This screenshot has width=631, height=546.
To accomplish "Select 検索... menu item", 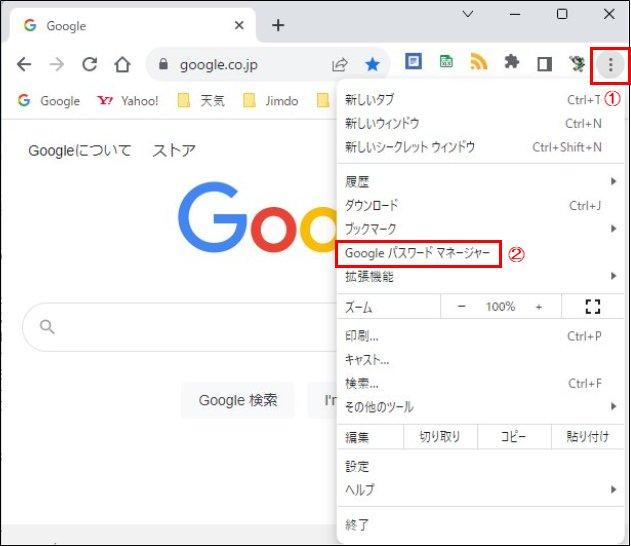I will (480, 383).
